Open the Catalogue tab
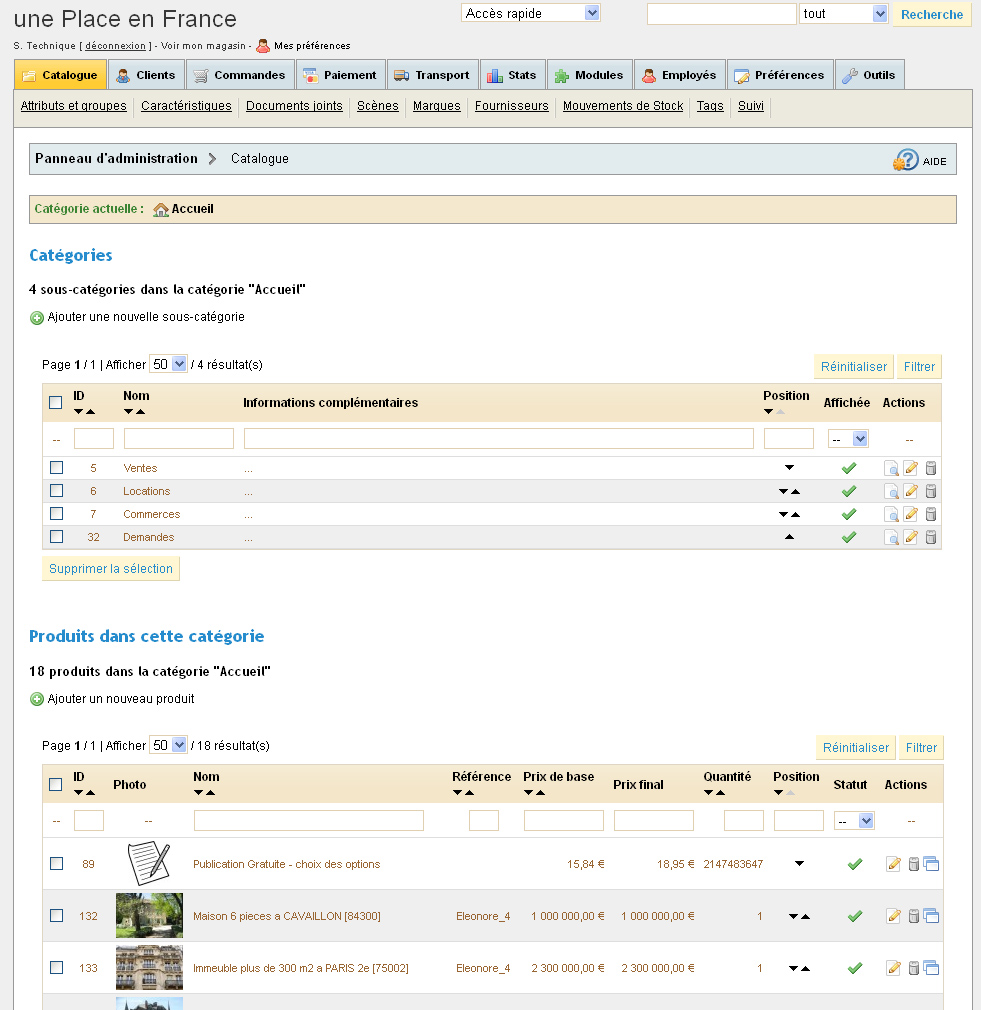The image size is (981, 1010). [x=61, y=75]
